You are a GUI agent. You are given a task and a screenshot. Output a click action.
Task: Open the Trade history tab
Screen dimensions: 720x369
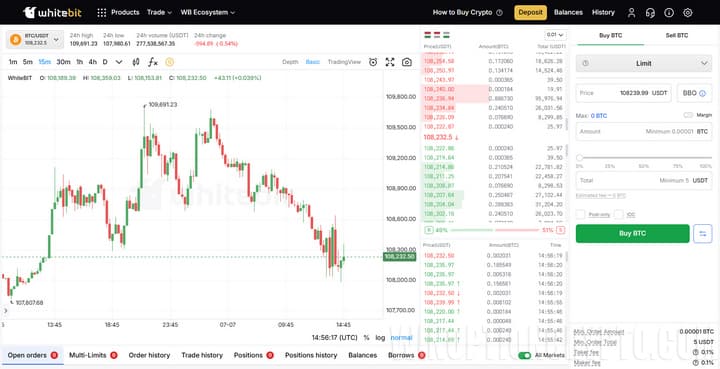[x=202, y=355]
